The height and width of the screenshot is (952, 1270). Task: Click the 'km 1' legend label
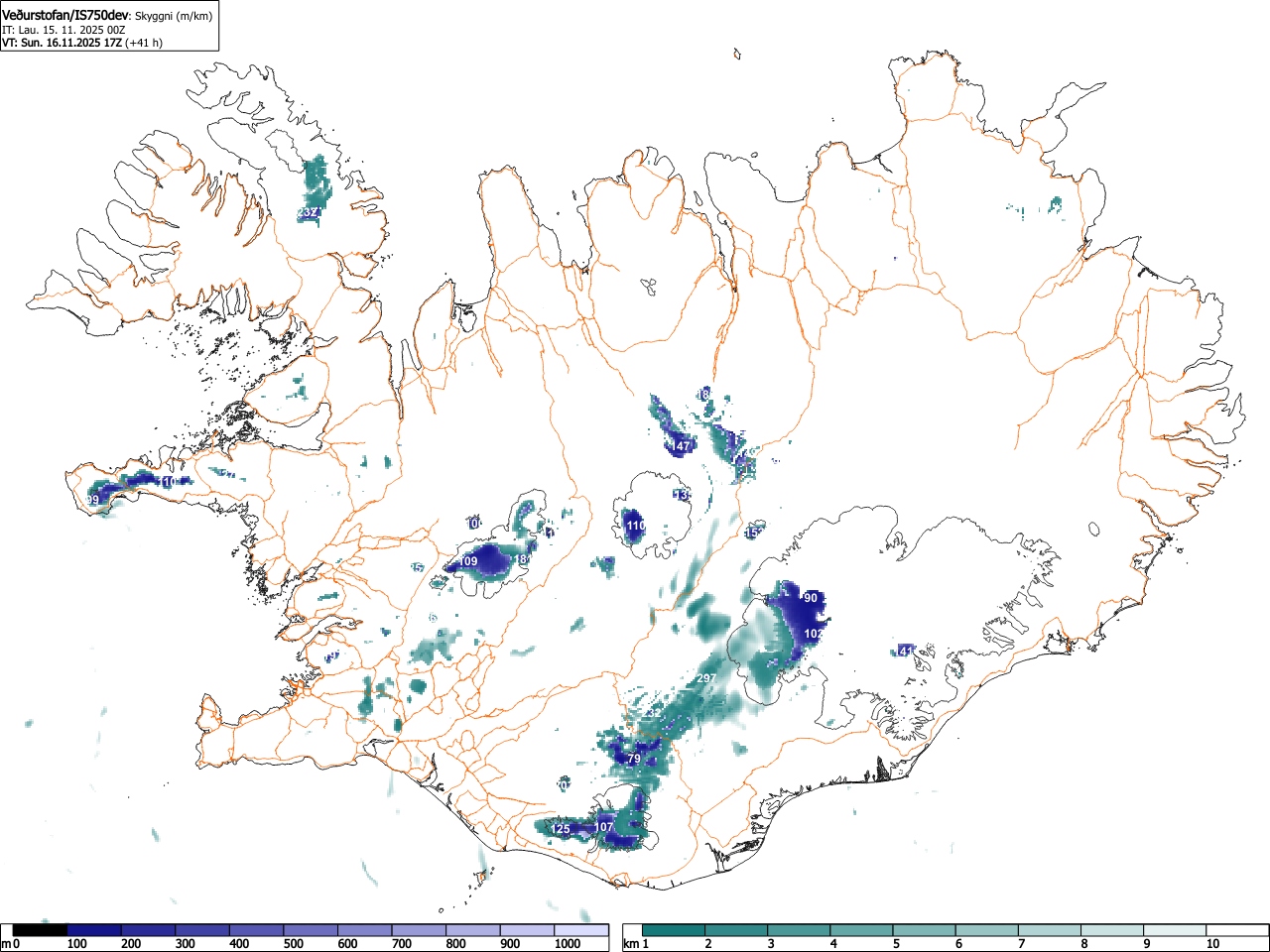tap(636, 944)
